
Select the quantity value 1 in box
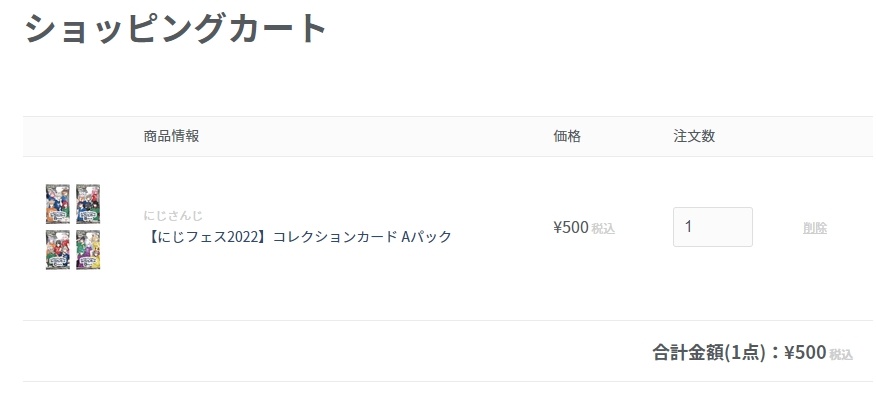pos(688,227)
